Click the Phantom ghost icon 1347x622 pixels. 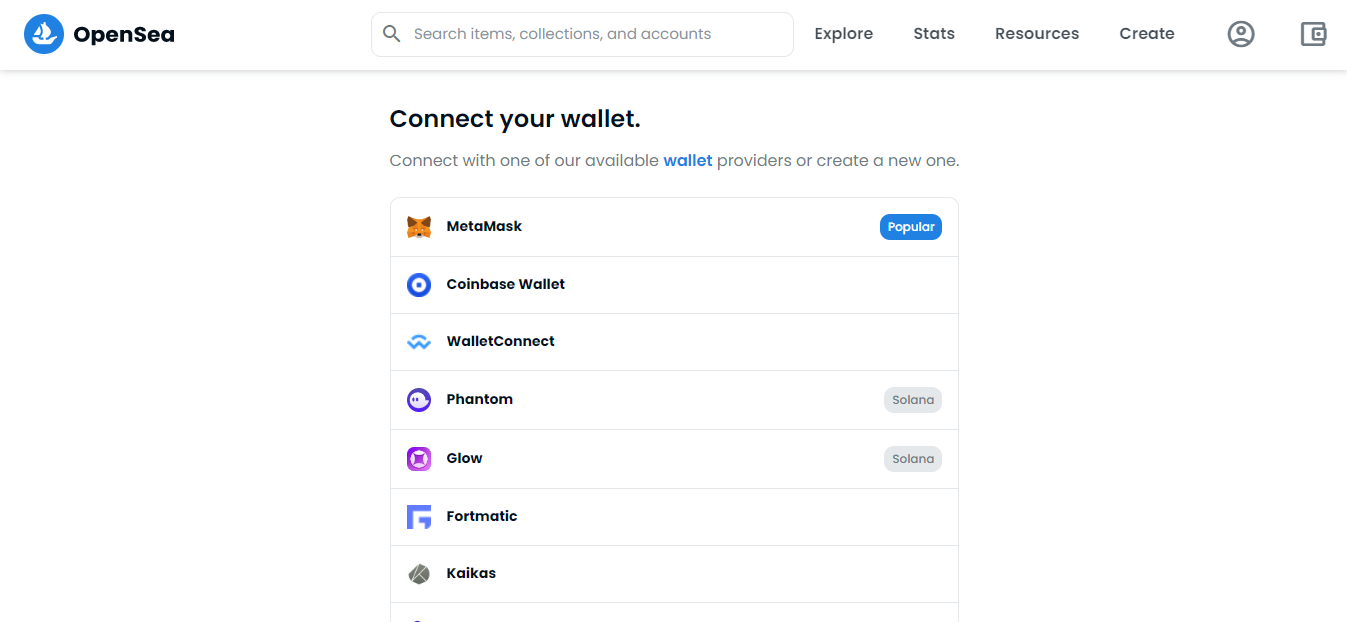(x=419, y=400)
